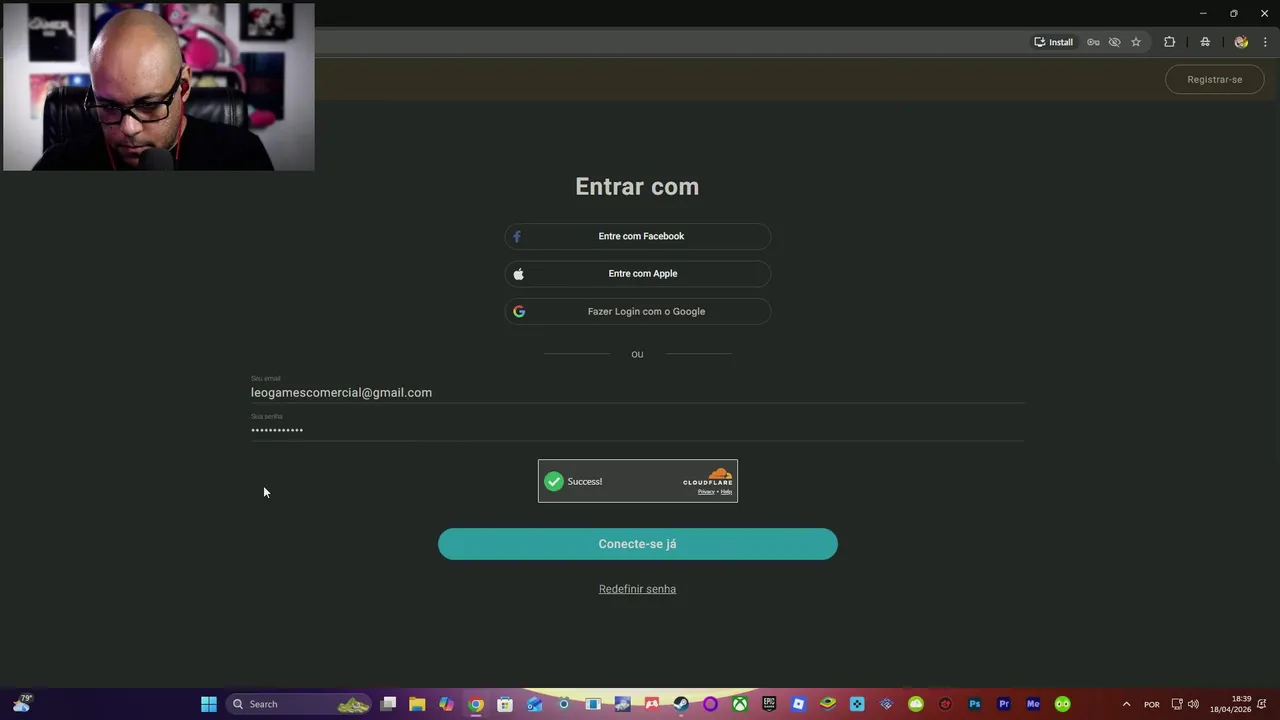The width and height of the screenshot is (1280, 720).
Task: Click the Install app button in address bar
Action: [1053, 42]
